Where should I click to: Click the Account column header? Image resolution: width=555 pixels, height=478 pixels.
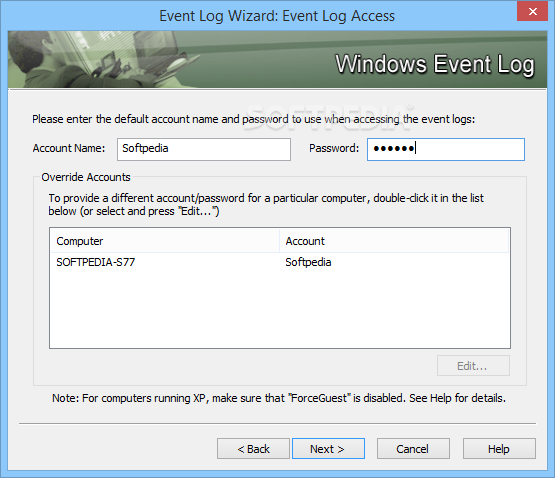point(394,241)
